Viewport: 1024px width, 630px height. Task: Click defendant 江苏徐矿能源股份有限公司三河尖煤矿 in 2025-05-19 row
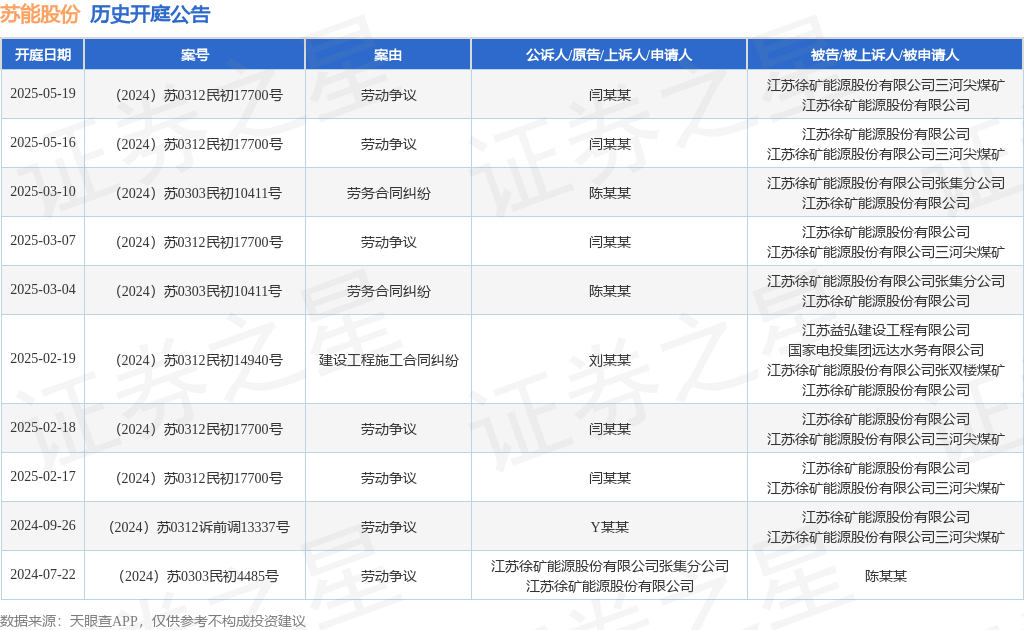tap(886, 86)
